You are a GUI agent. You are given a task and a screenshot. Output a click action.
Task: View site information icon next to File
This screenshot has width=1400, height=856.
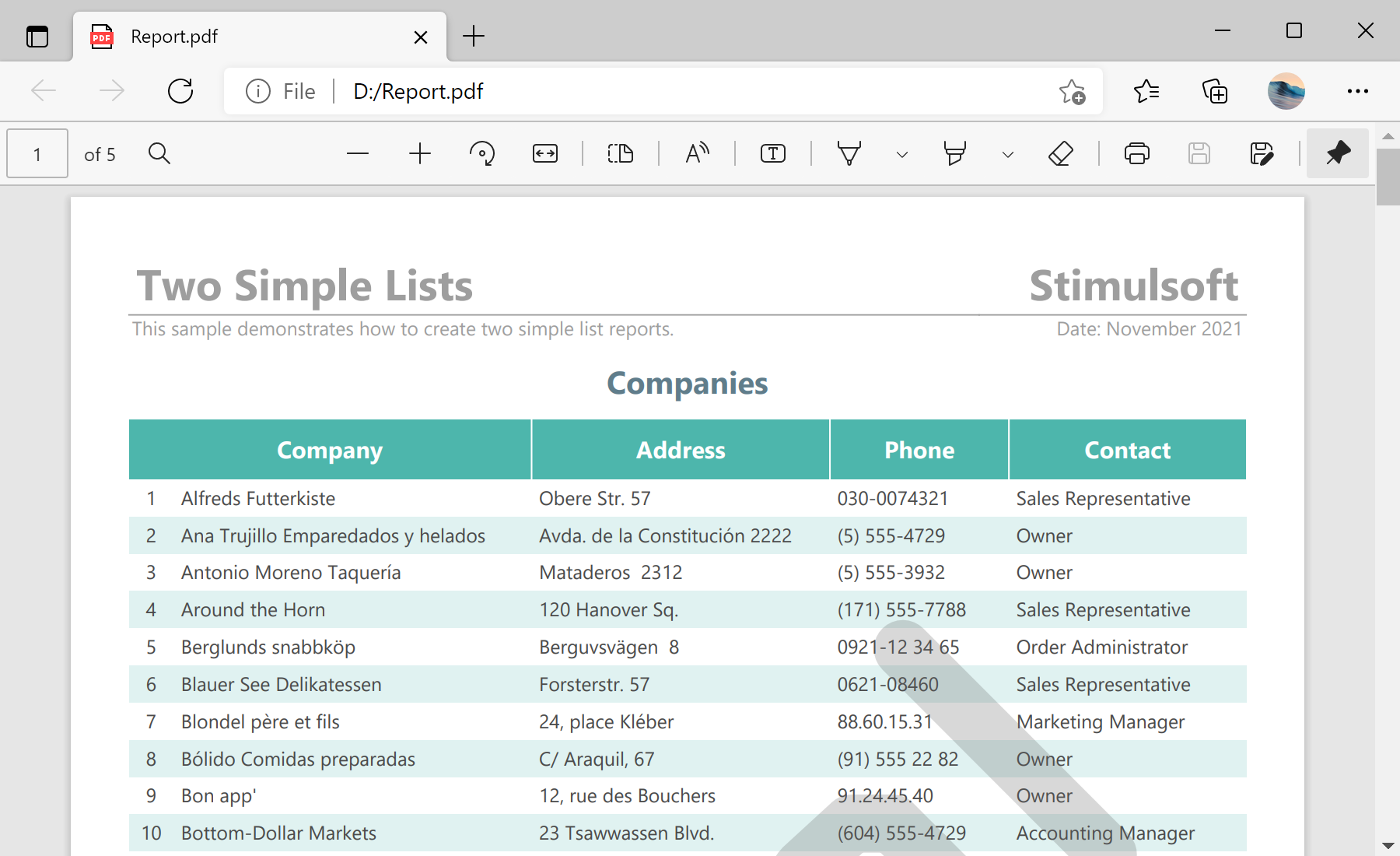coord(257,91)
